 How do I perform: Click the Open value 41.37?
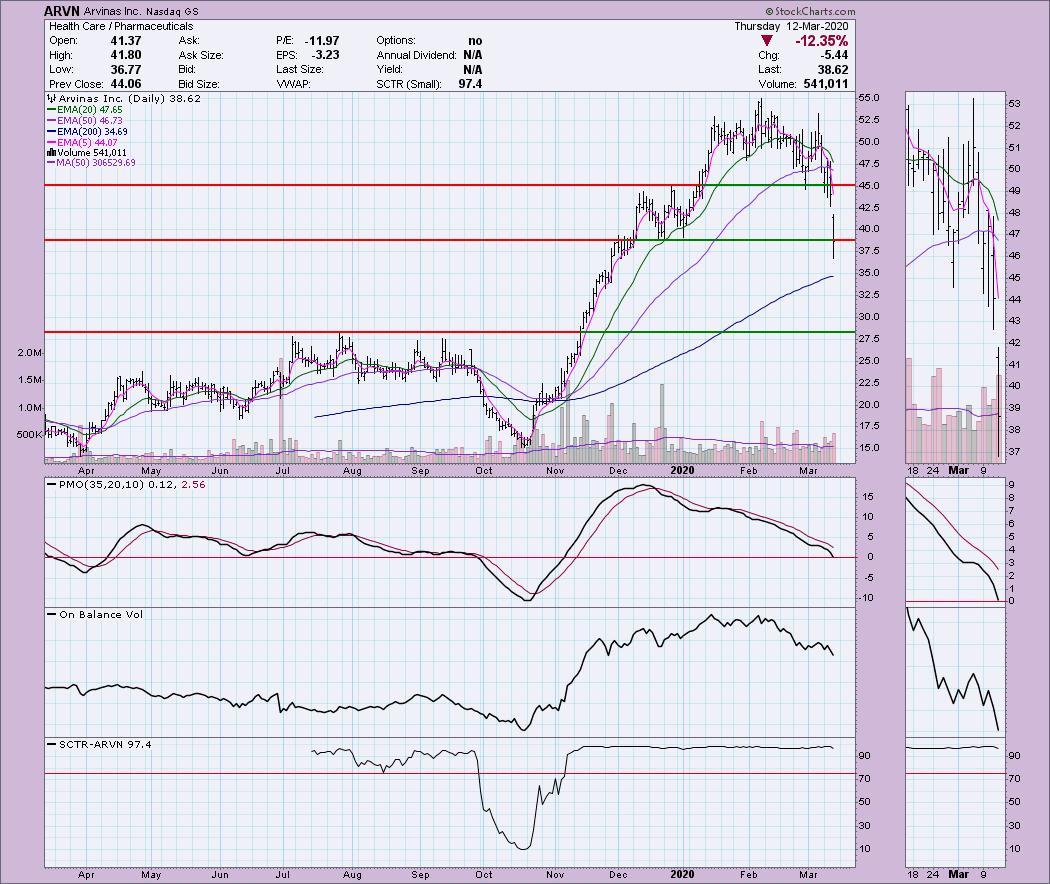(x=125, y=41)
